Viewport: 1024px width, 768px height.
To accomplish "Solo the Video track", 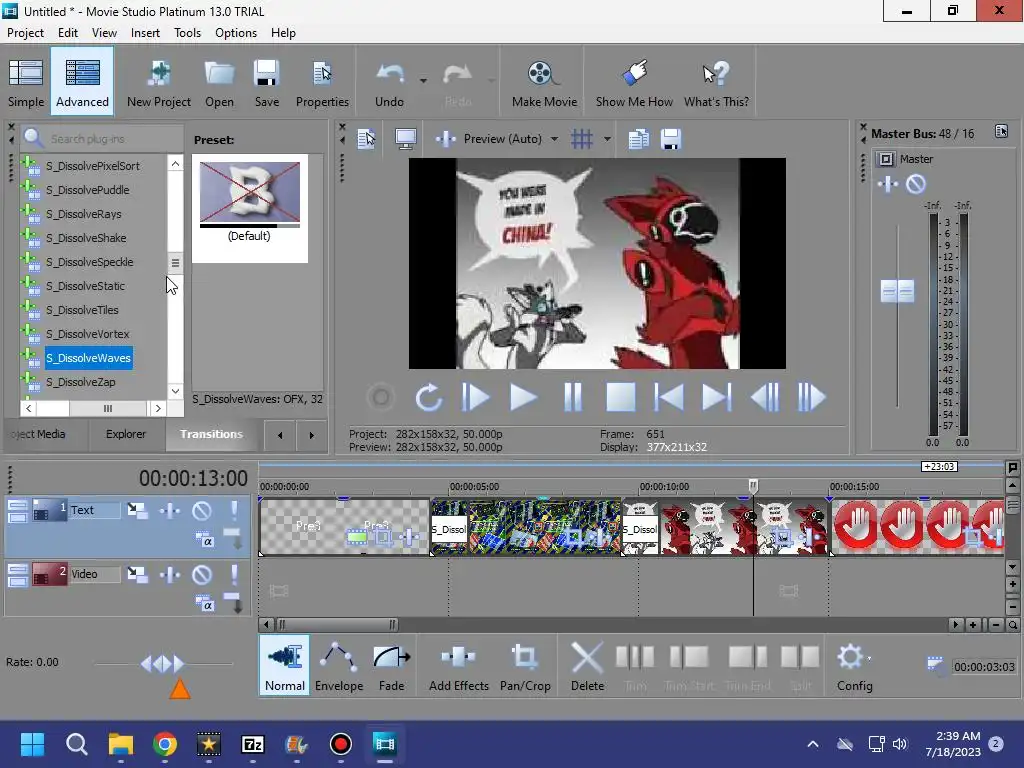I will (x=234, y=574).
